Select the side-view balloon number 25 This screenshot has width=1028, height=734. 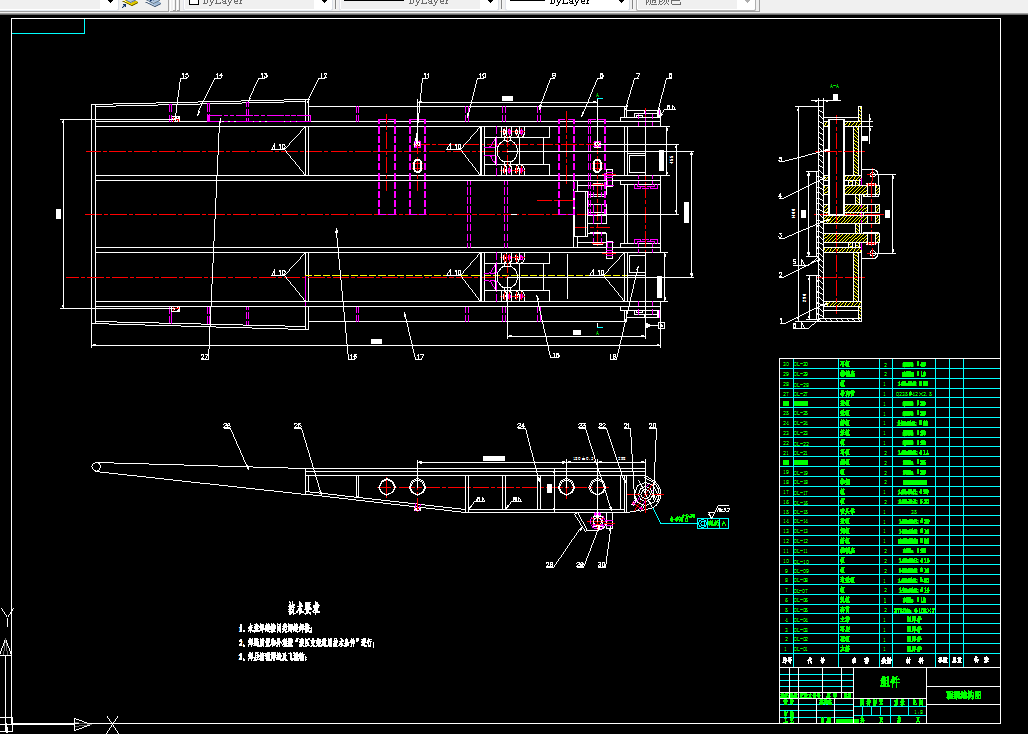pos(298,426)
